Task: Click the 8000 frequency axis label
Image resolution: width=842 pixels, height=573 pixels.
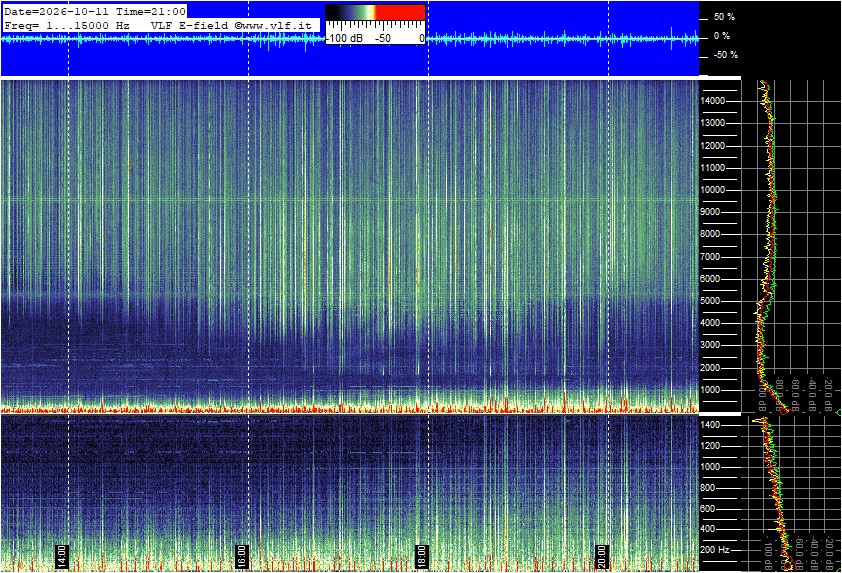Action: 710,234
